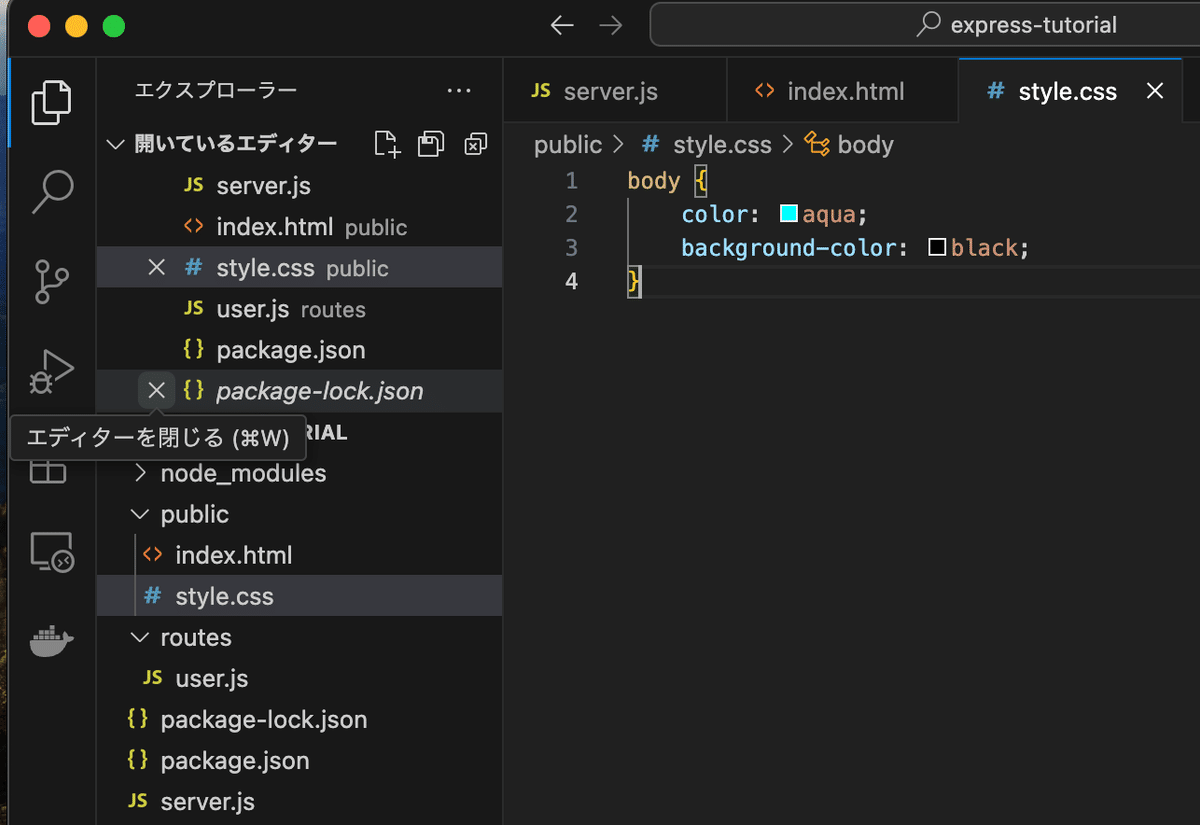Click line number 1 in gutter
Screen dimensions: 1200x825
pyautogui.click(x=571, y=181)
